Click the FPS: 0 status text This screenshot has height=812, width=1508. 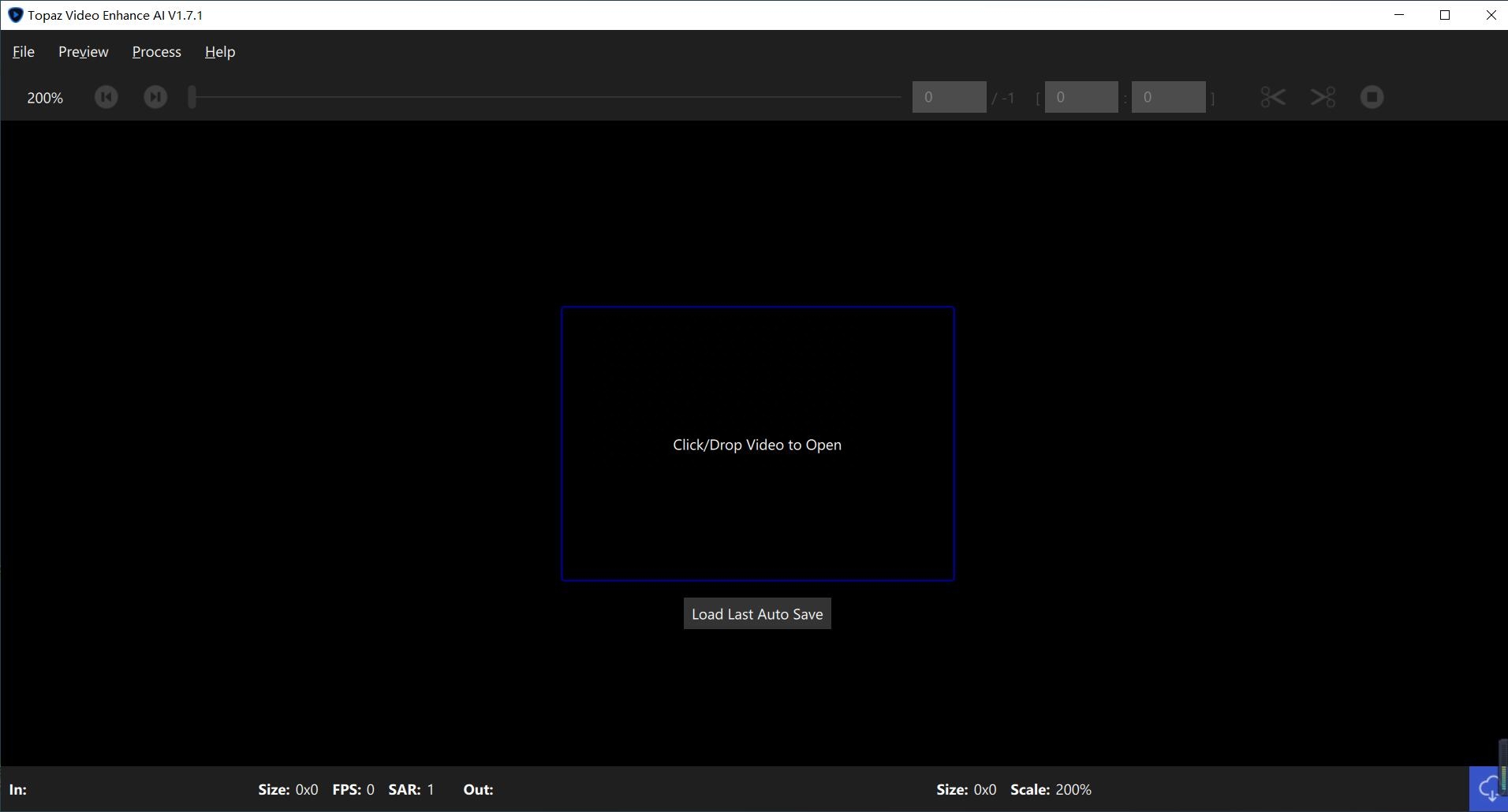point(353,789)
